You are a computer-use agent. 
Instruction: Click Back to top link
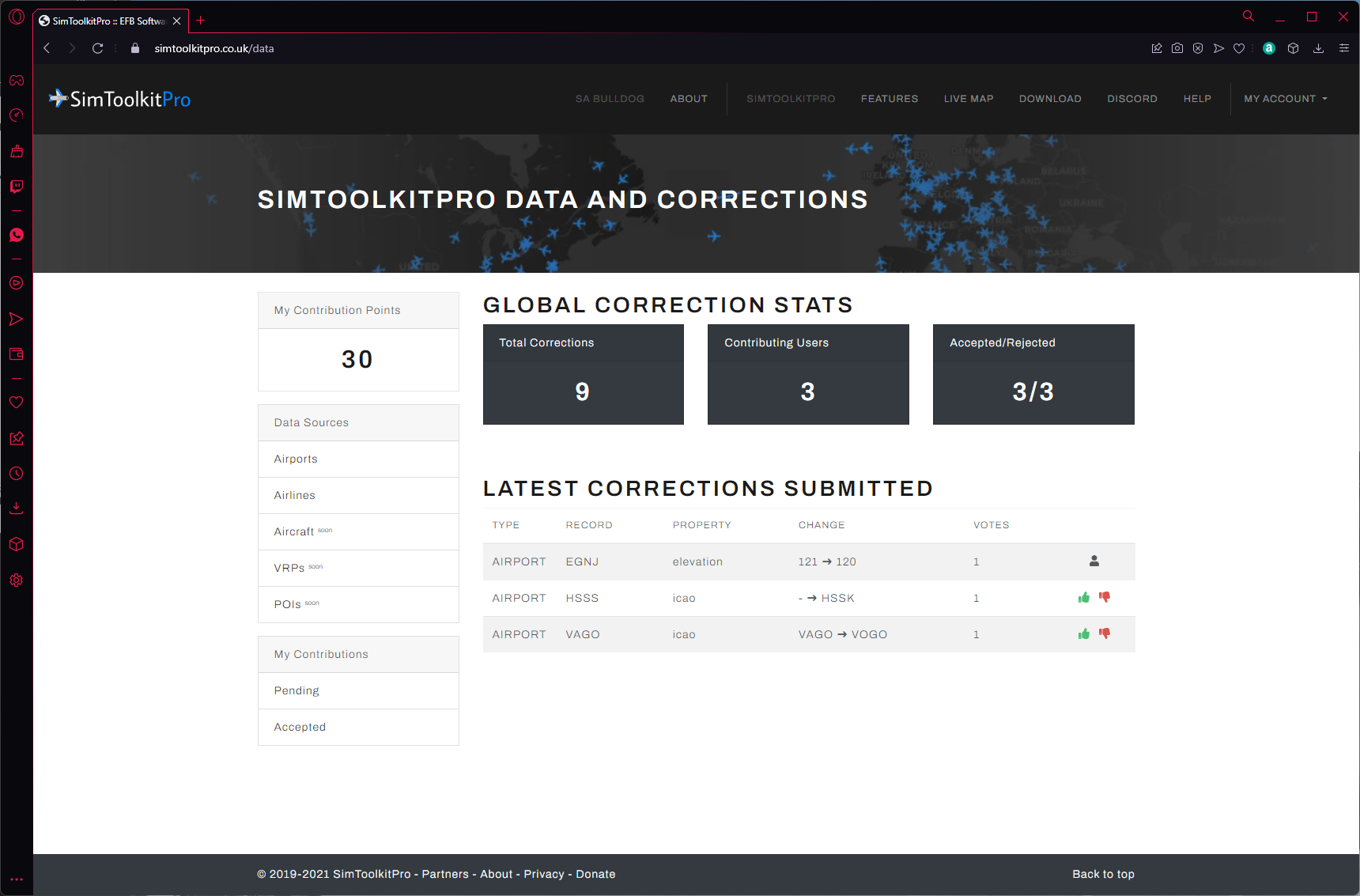coord(1103,874)
